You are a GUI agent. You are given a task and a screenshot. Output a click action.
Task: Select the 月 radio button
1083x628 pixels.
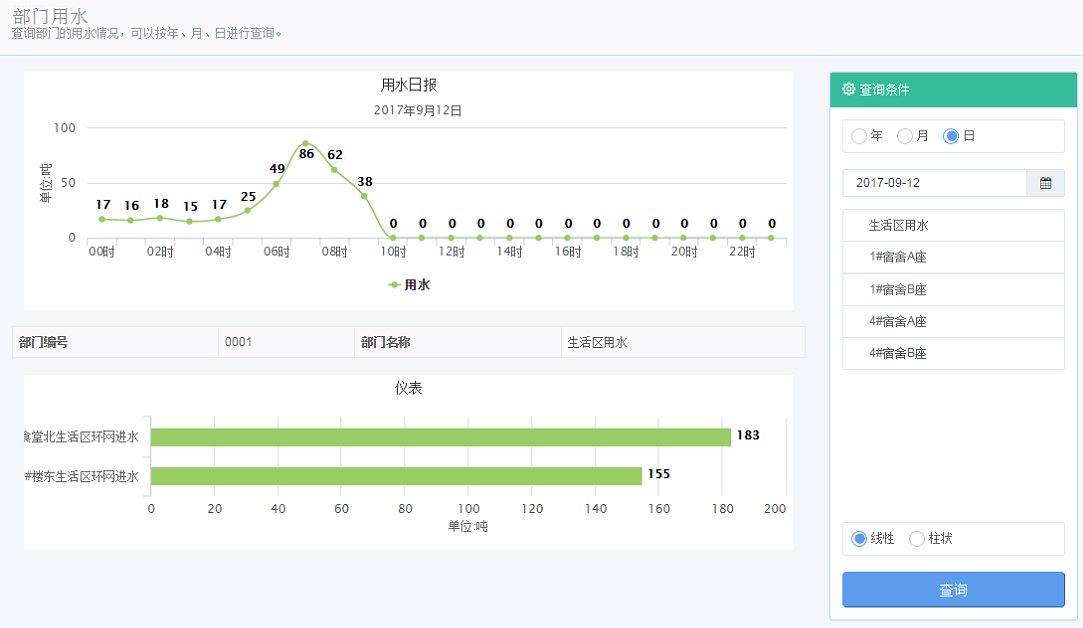click(905, 136)
